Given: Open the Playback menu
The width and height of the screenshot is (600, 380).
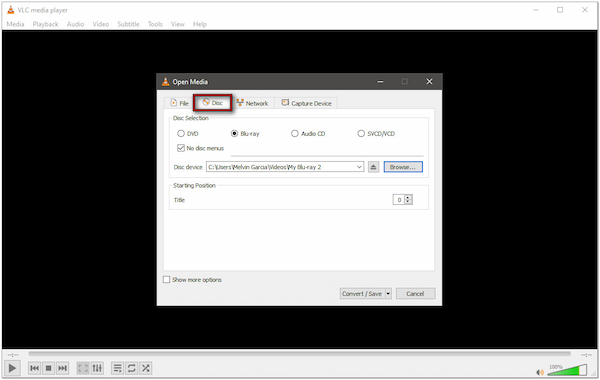Looking at the screenshot, I should pos(45,24).
